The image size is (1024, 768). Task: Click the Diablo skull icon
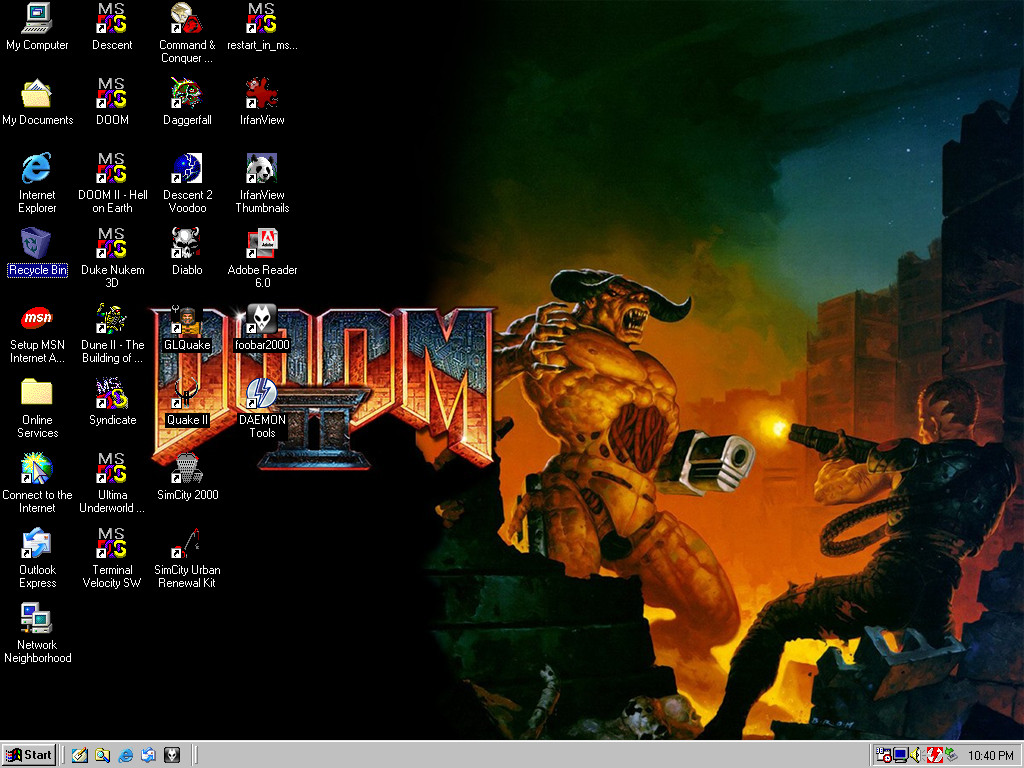187,244
